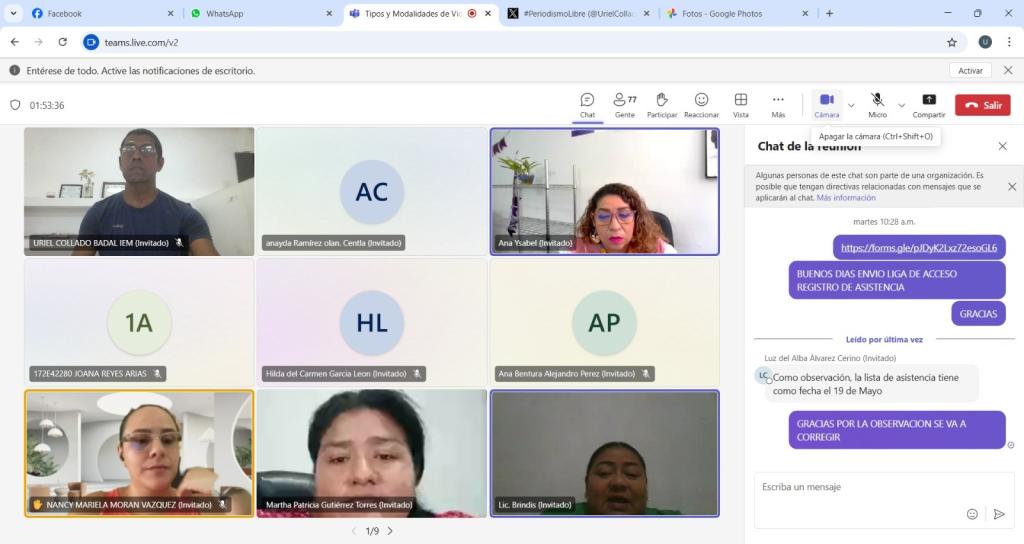Toggle the Micro microphone mute
The width and height of the screenshot is (1024, 544).
877,104
